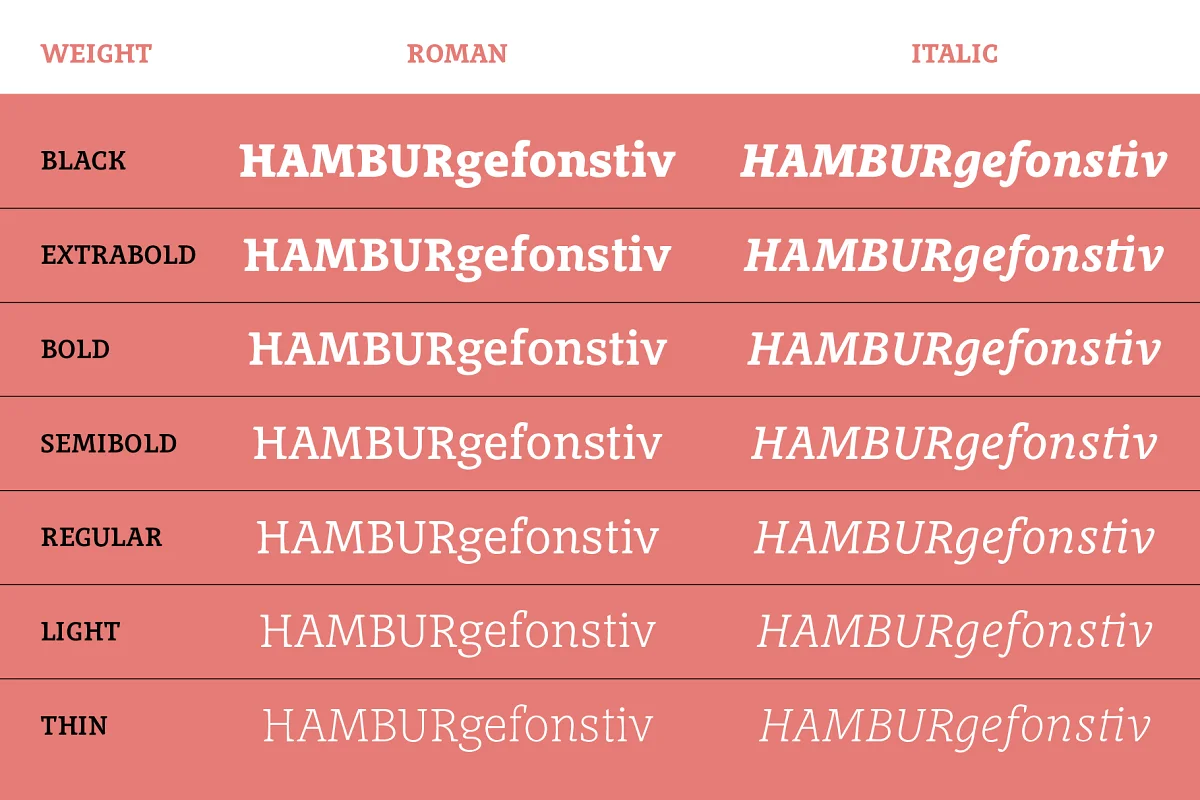Select the LIGHT weight label
Image resolution: width=1200 pixels, height=800 pixels.
click(x=81, y=632)
